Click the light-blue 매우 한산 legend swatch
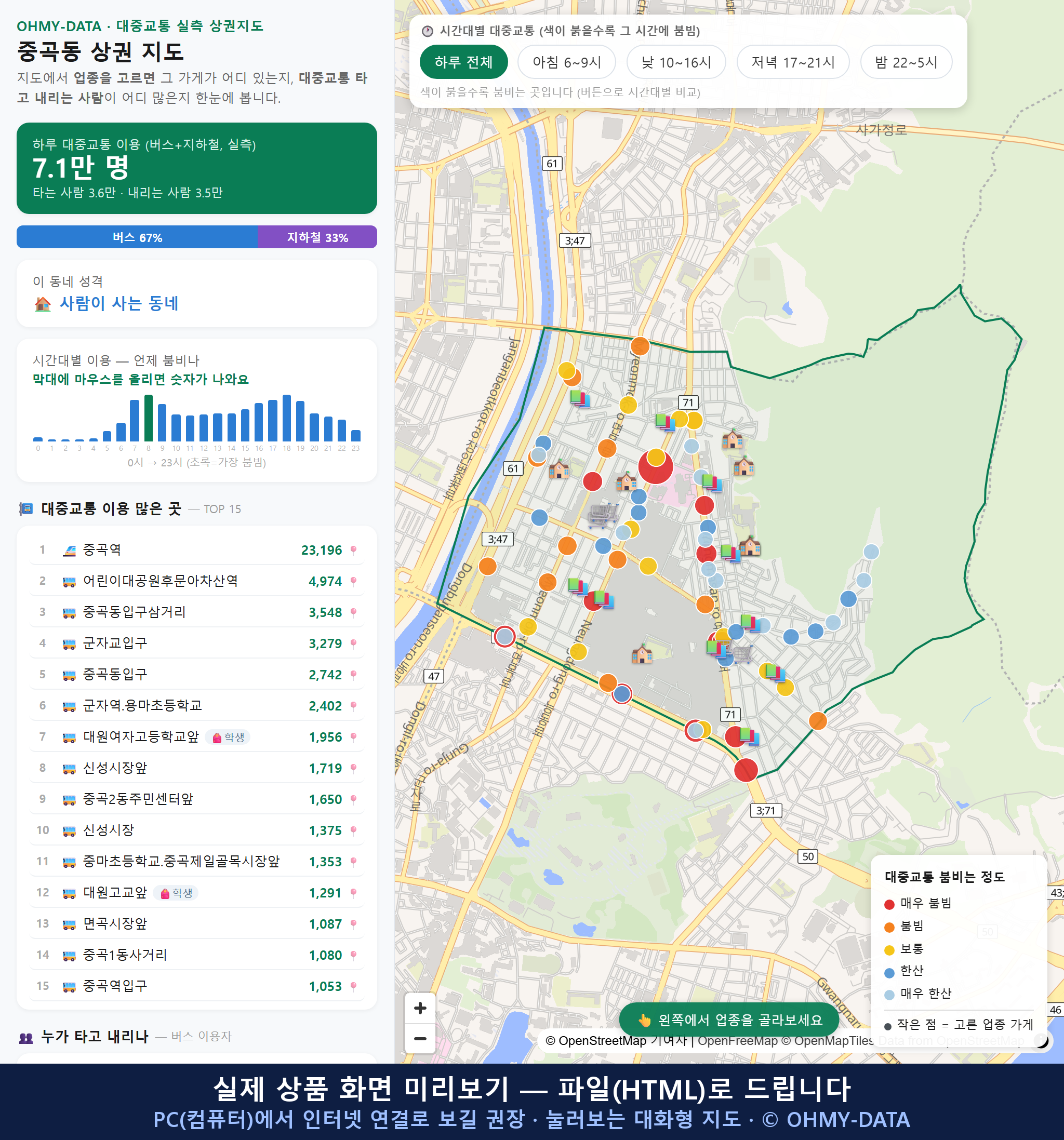The image size is (1064, 1140). pyautogui.click(x=889, y=995)
